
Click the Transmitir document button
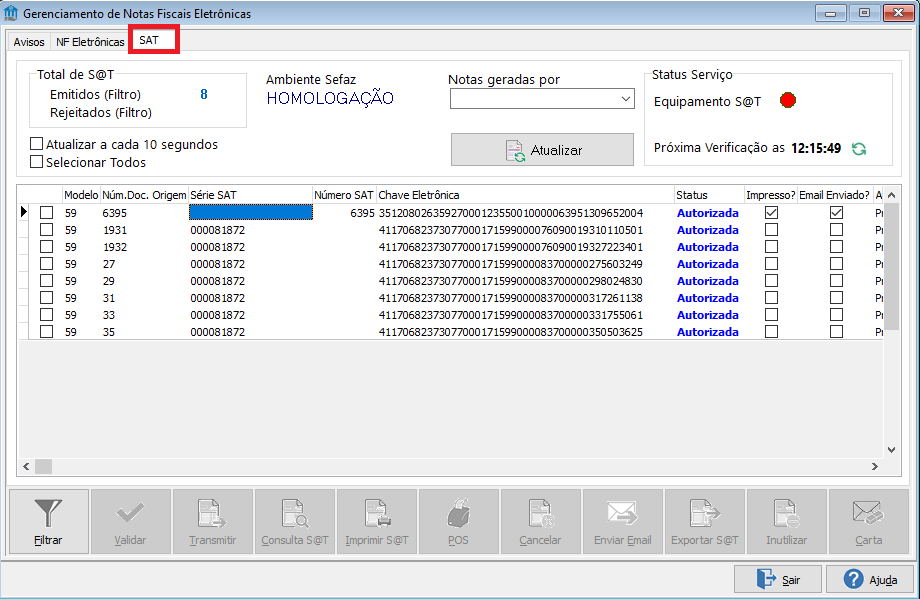point(212,522)
